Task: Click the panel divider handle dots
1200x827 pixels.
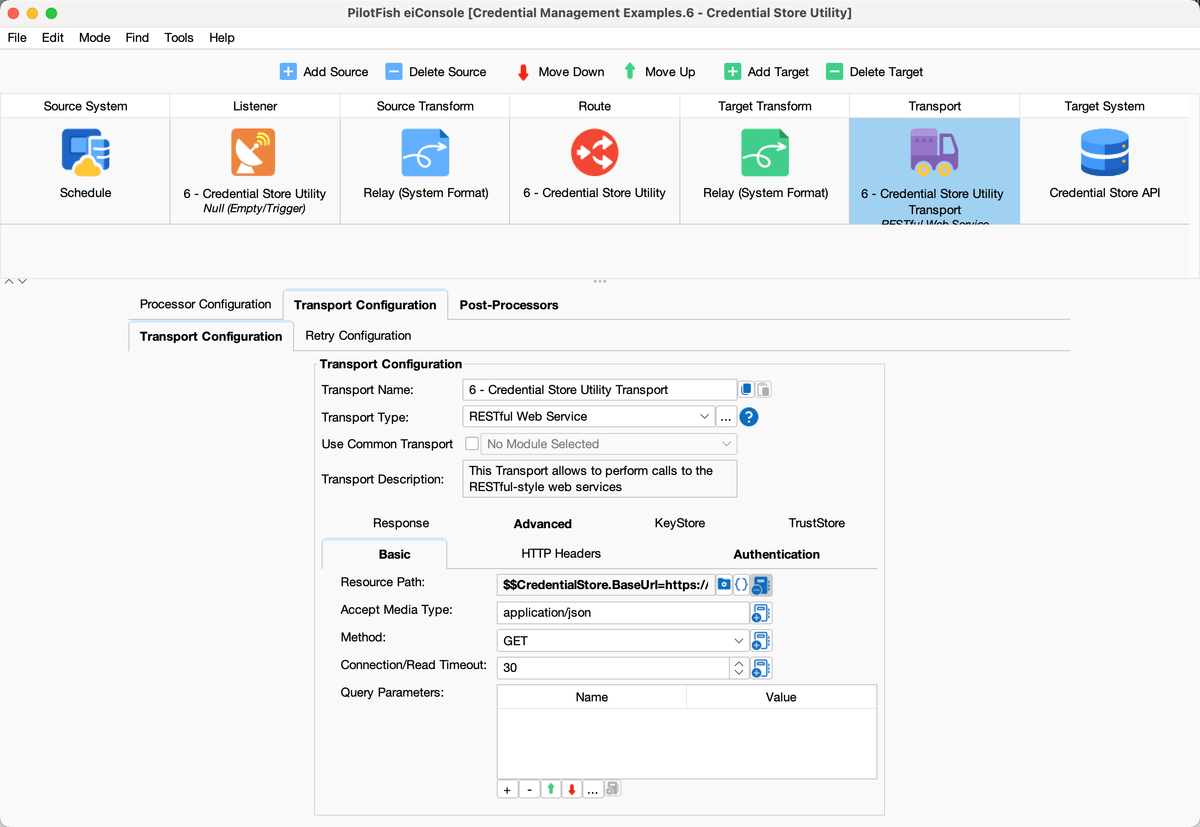Action: tap(600, 281)
